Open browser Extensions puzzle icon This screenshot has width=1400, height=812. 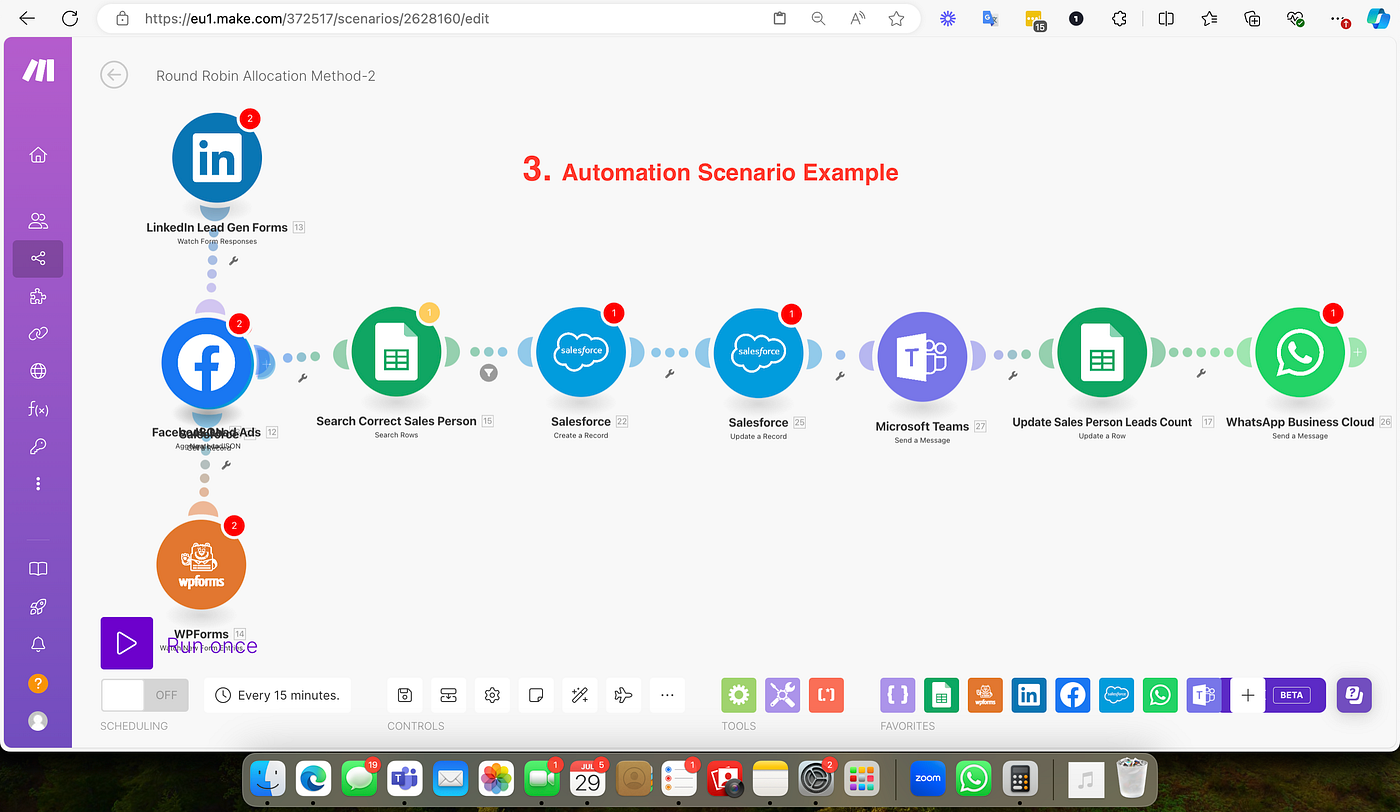1120,18
